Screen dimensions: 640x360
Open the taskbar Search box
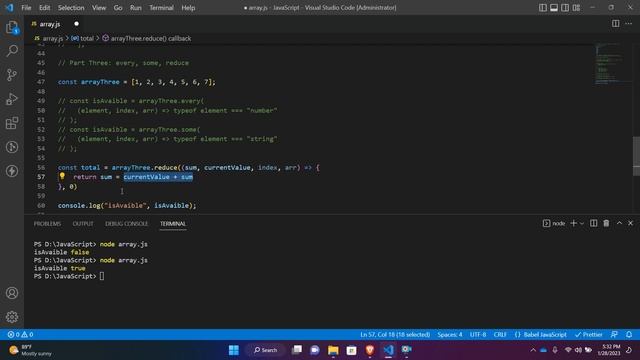(266, 350)
